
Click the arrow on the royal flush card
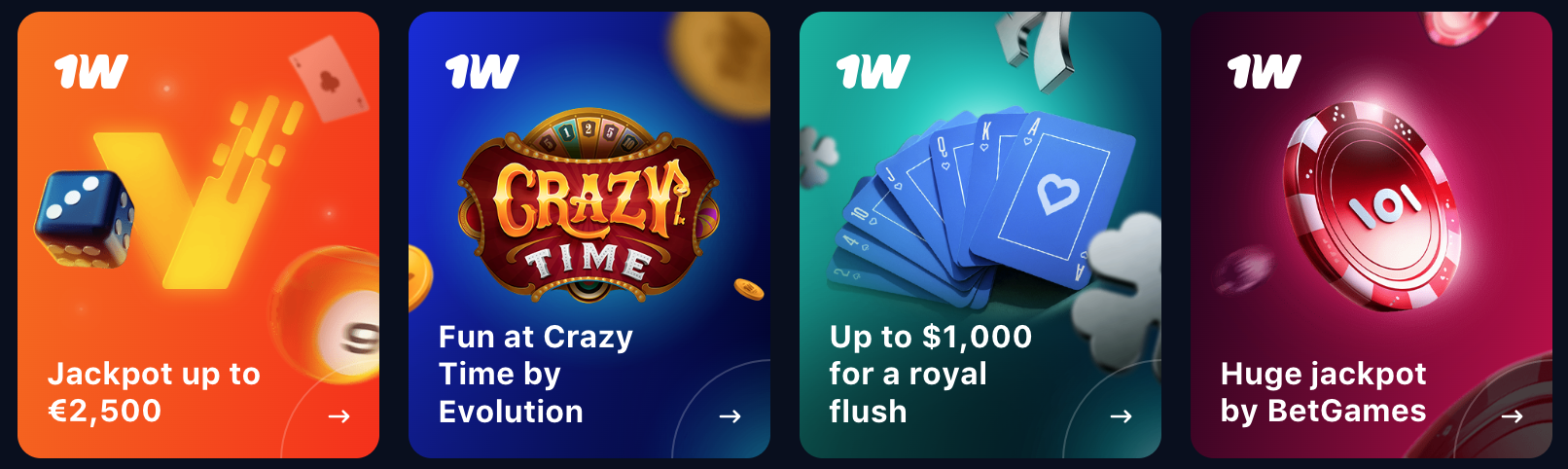1121,416
